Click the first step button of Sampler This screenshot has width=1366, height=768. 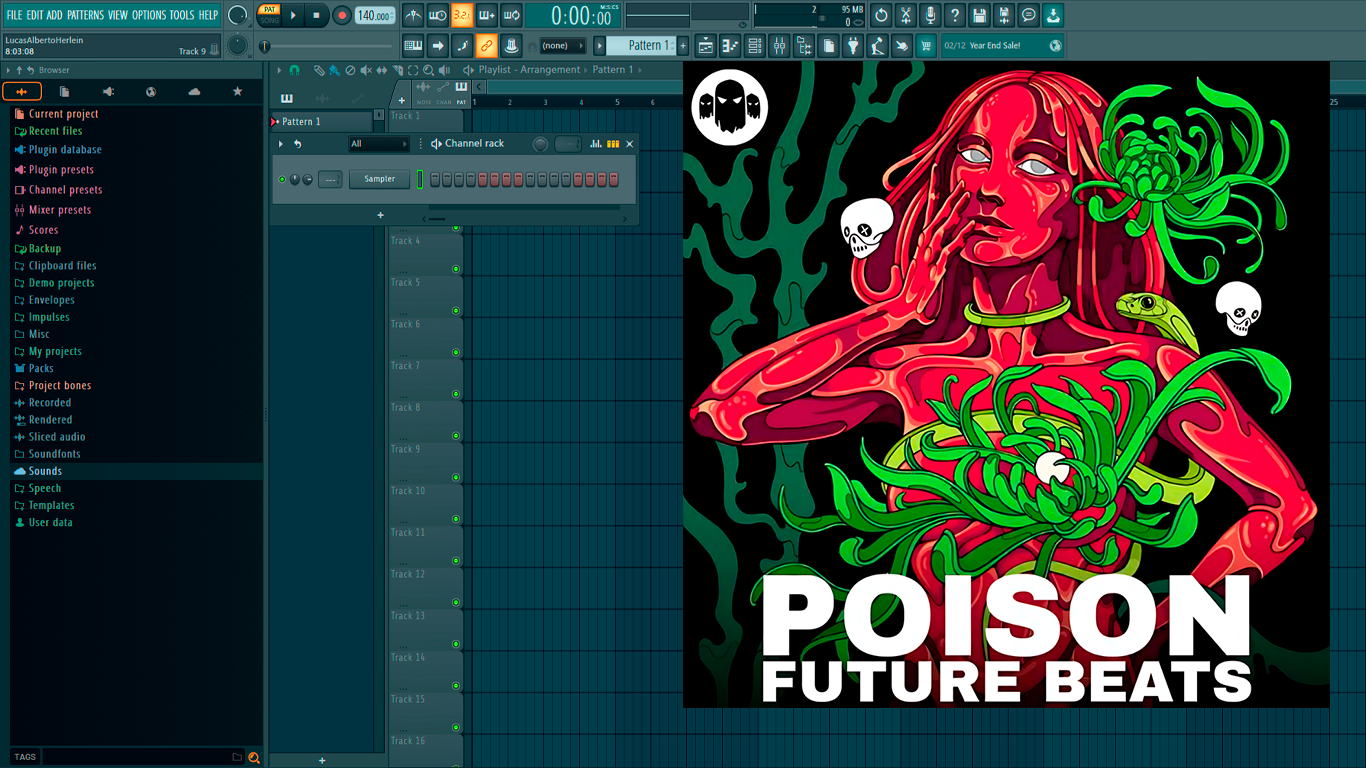coord(435,179)
